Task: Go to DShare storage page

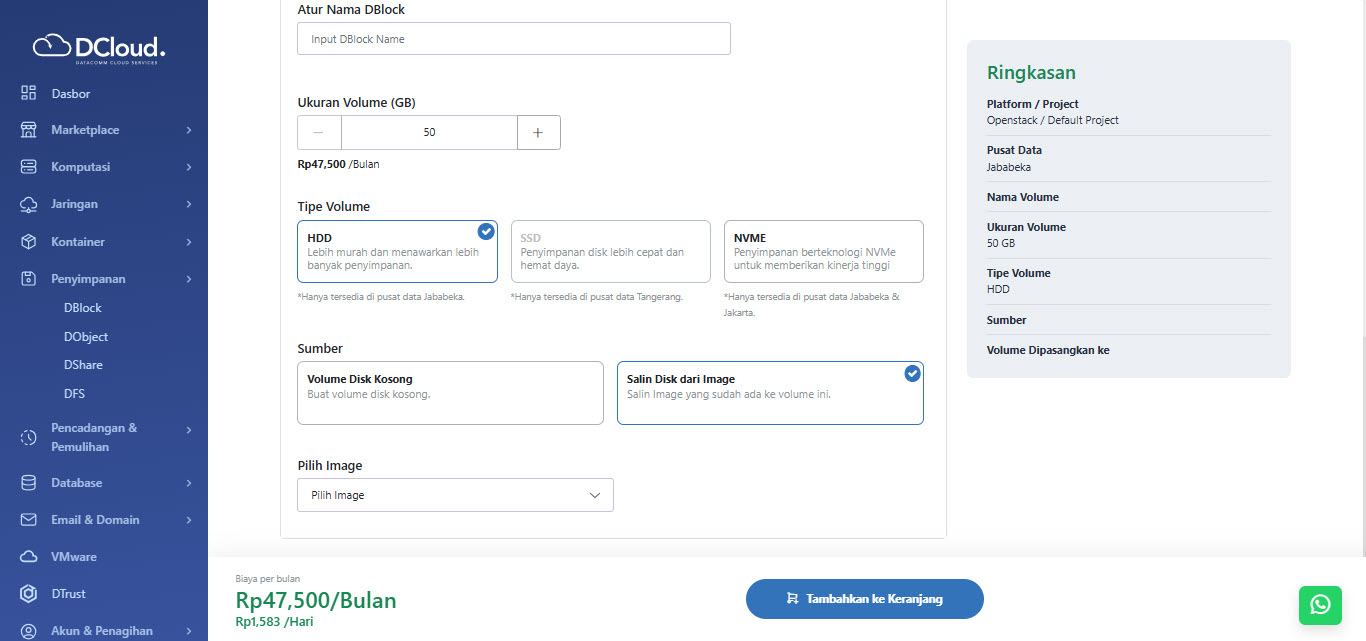Action: (x=83, y=365)
